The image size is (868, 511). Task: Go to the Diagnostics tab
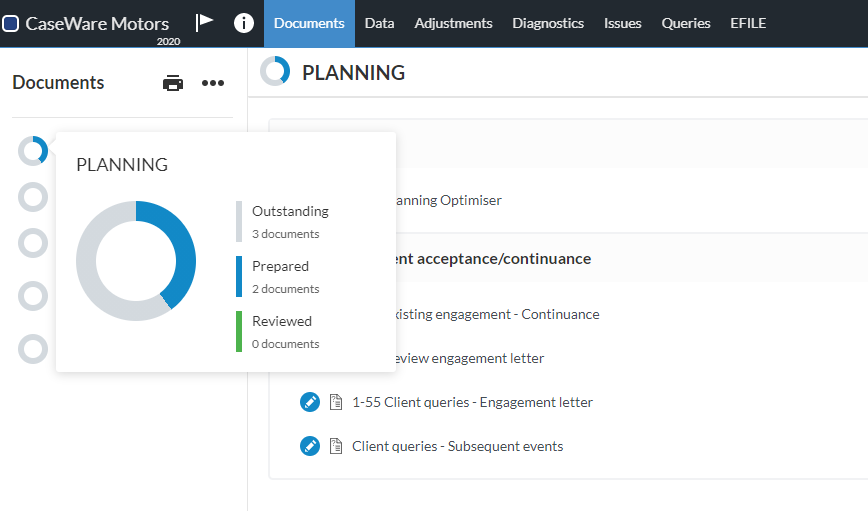[548, 23]
